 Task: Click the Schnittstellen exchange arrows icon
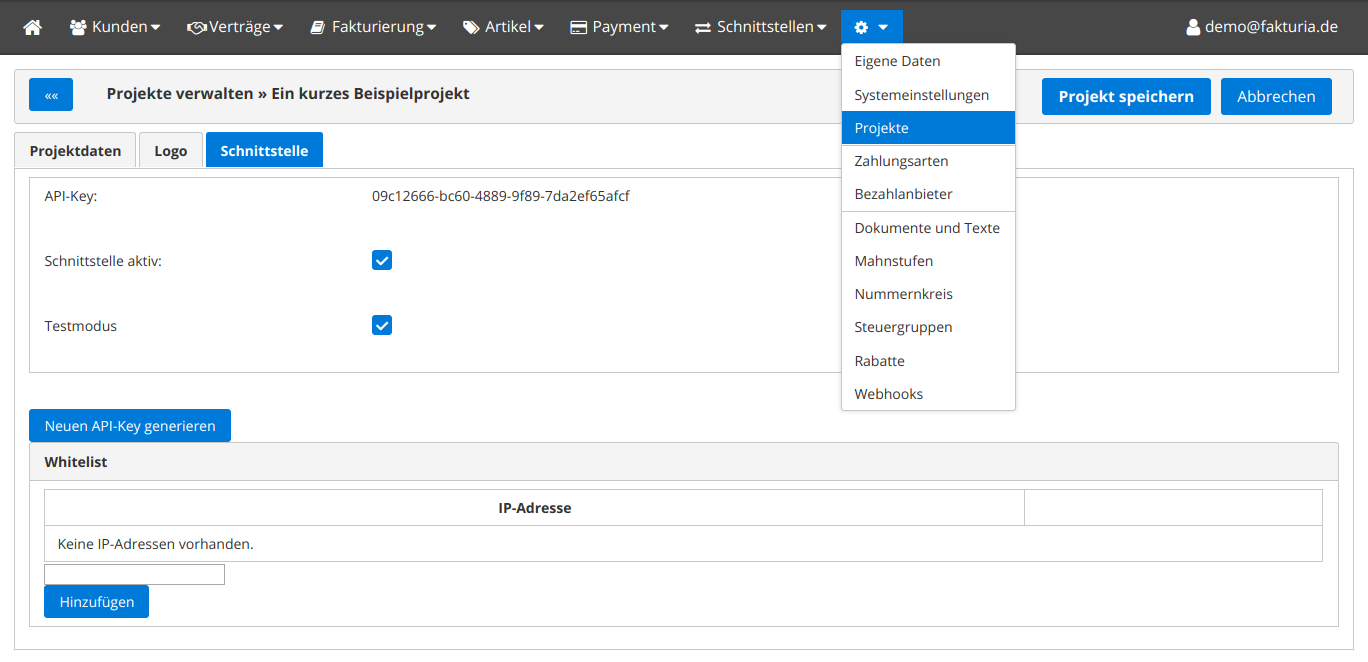703,27
